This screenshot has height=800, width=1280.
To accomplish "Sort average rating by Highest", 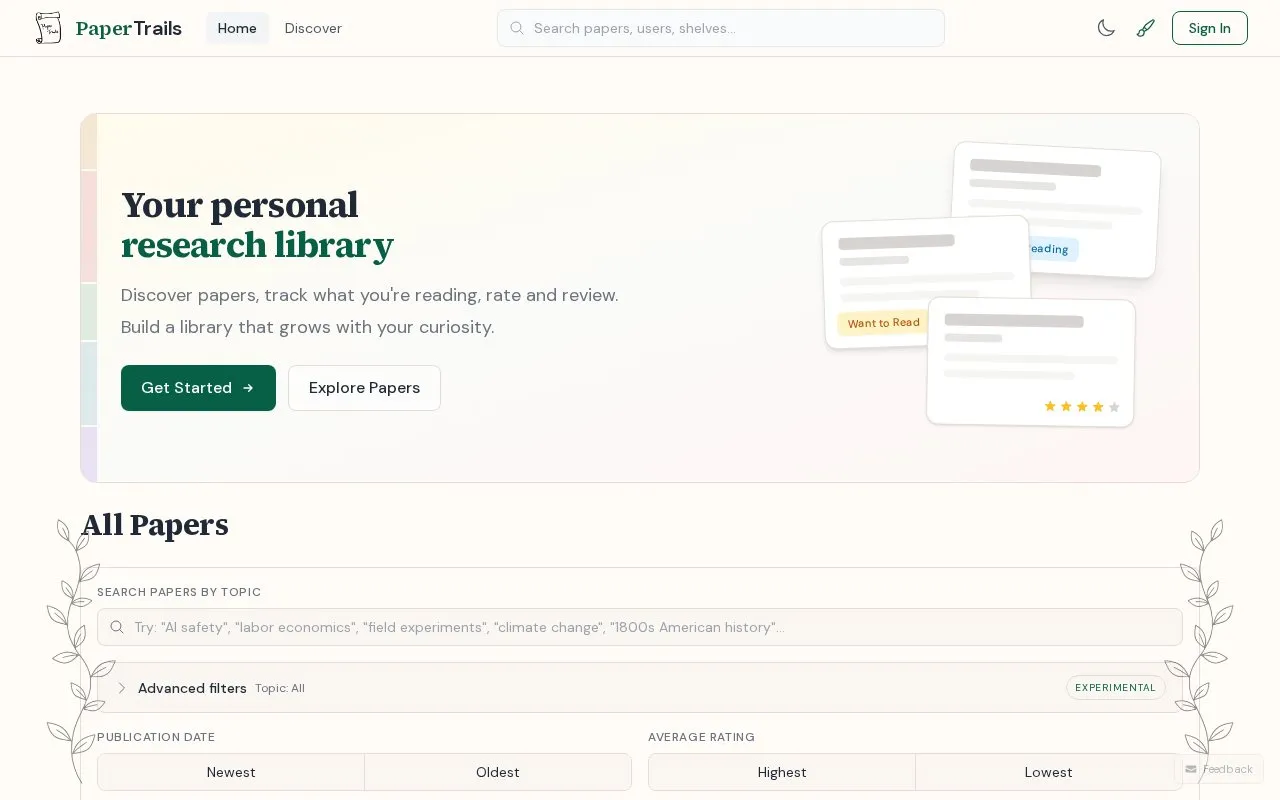I will tap(782, 772).
